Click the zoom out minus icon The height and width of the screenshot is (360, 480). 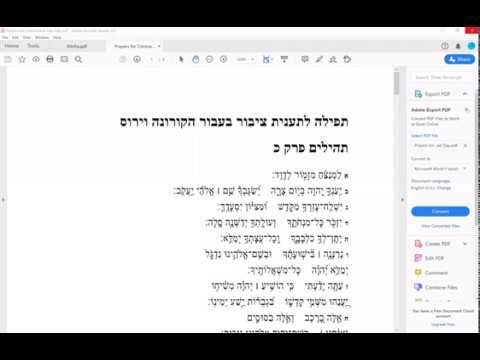click(x=210, y=60)
